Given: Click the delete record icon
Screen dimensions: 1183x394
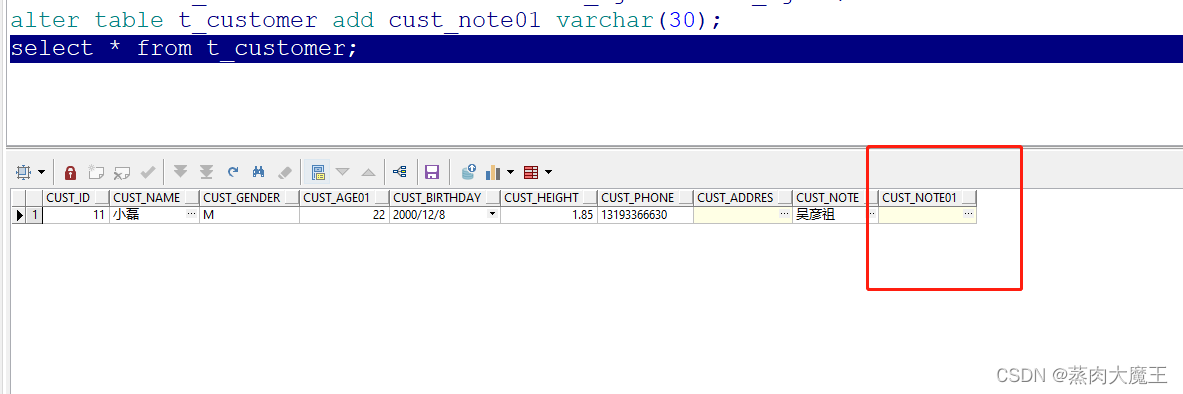Looking at the screenshot, I should coord(121,172).
